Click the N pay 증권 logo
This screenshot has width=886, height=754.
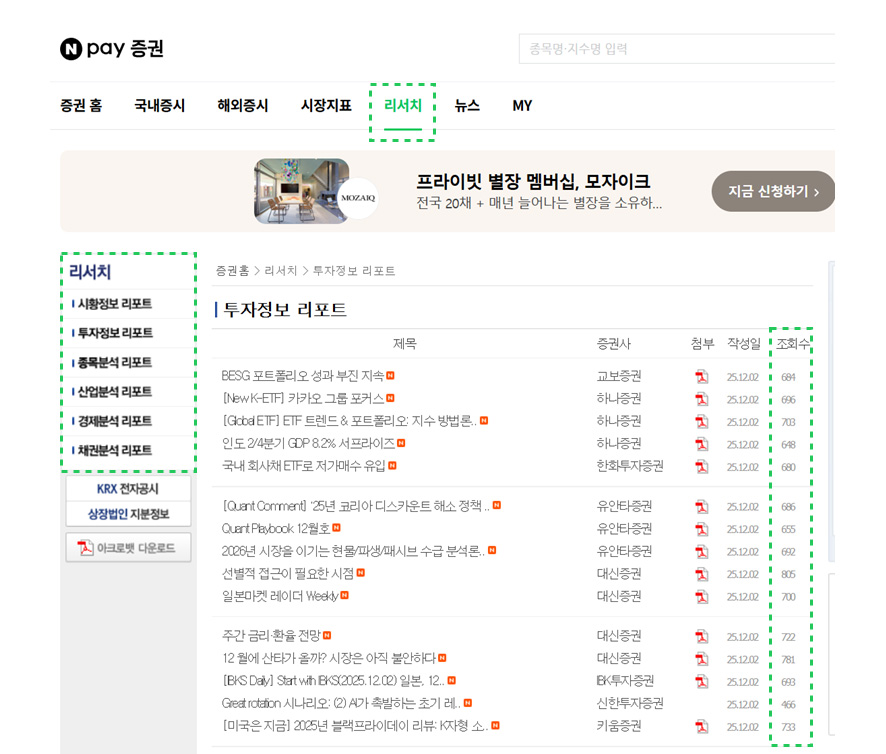coord(112,48)
